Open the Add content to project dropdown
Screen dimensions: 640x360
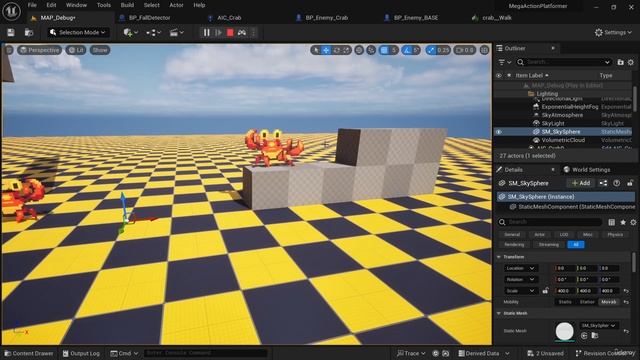131,33
